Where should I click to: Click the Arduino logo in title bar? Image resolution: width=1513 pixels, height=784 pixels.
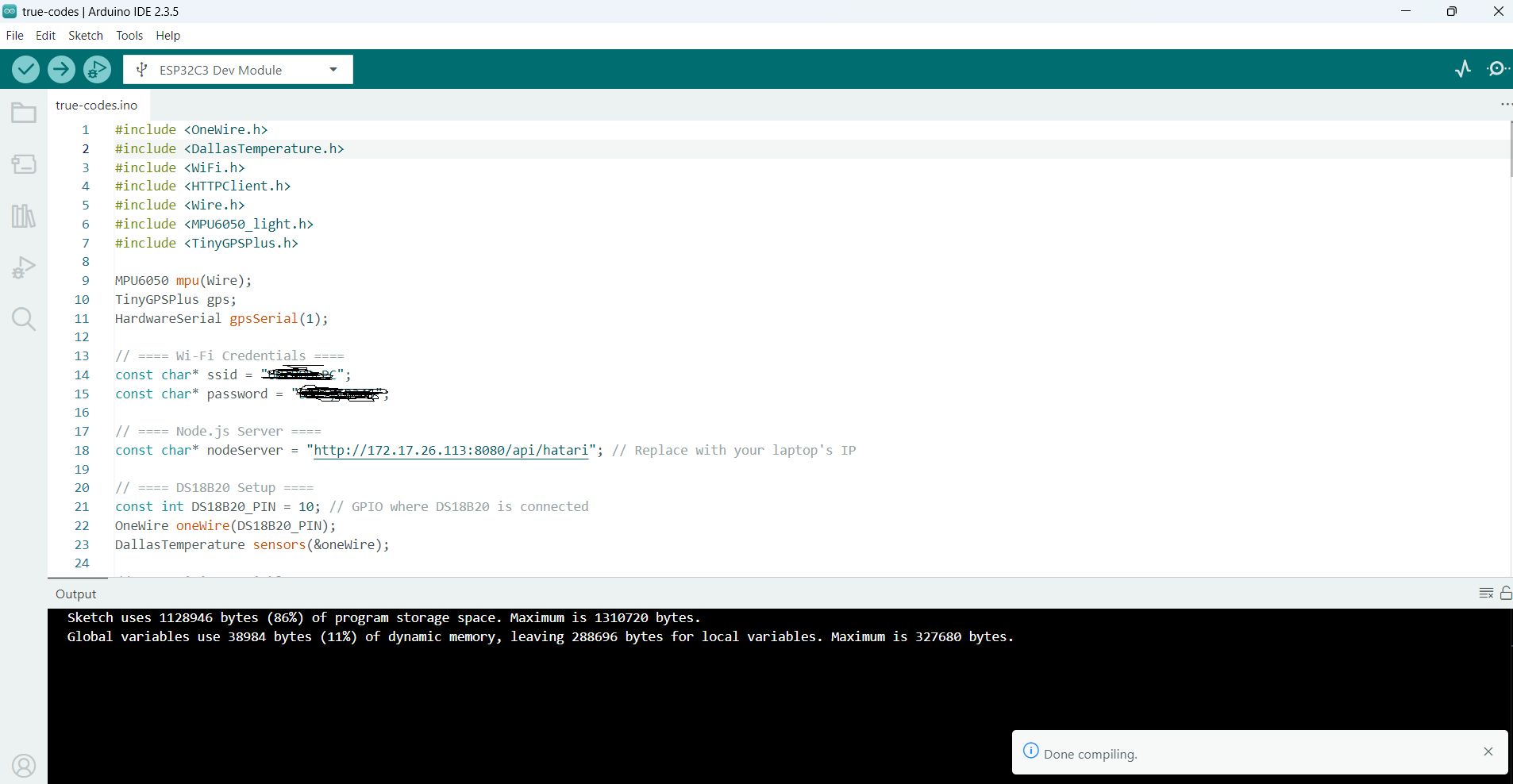click(x=10, y=11)
